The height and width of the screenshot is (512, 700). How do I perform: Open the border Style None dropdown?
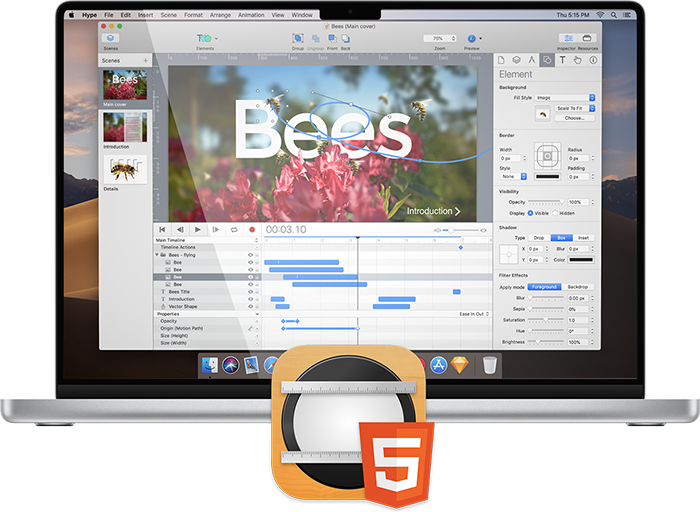pos(513,176)
